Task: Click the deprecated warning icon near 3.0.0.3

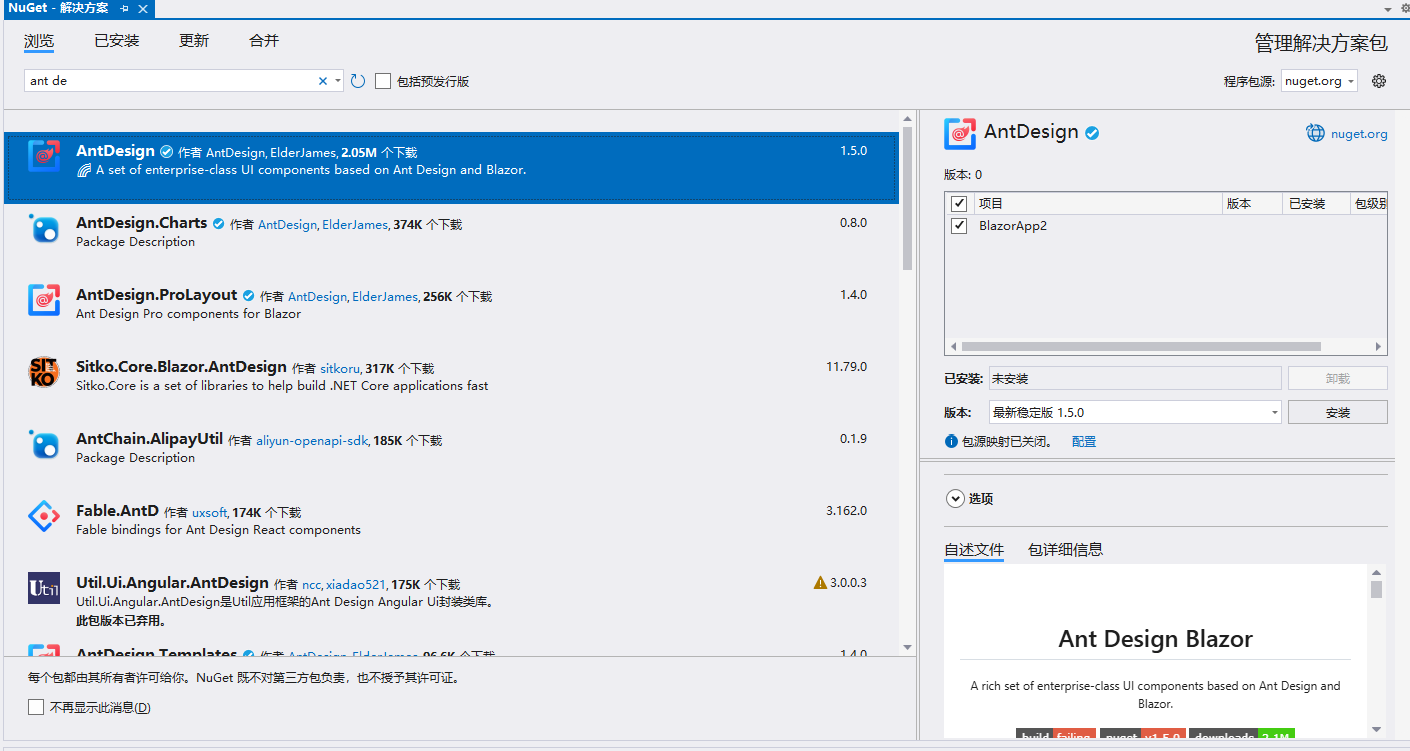Action: click(820, 582)
